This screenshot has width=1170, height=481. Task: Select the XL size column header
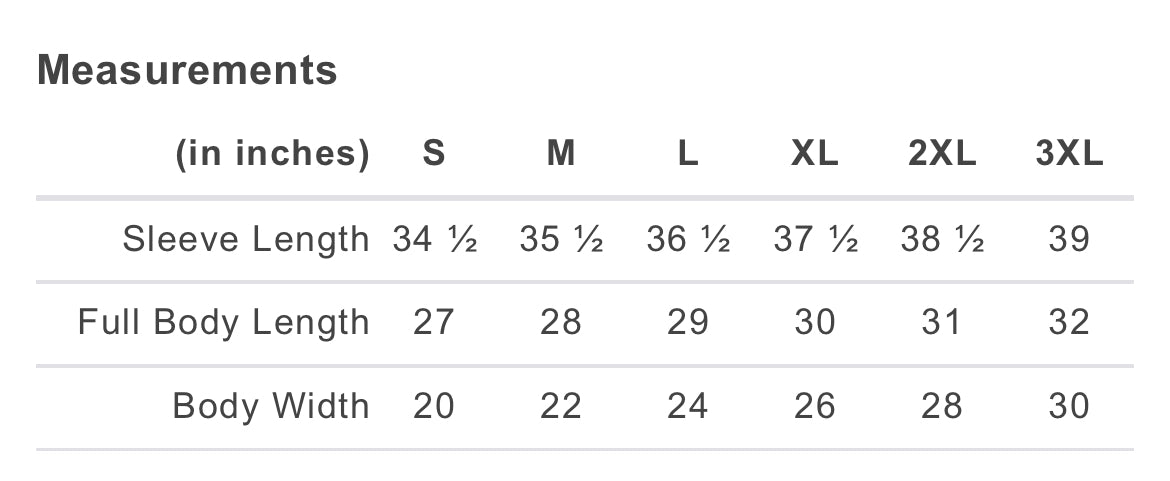click(815, 153)
